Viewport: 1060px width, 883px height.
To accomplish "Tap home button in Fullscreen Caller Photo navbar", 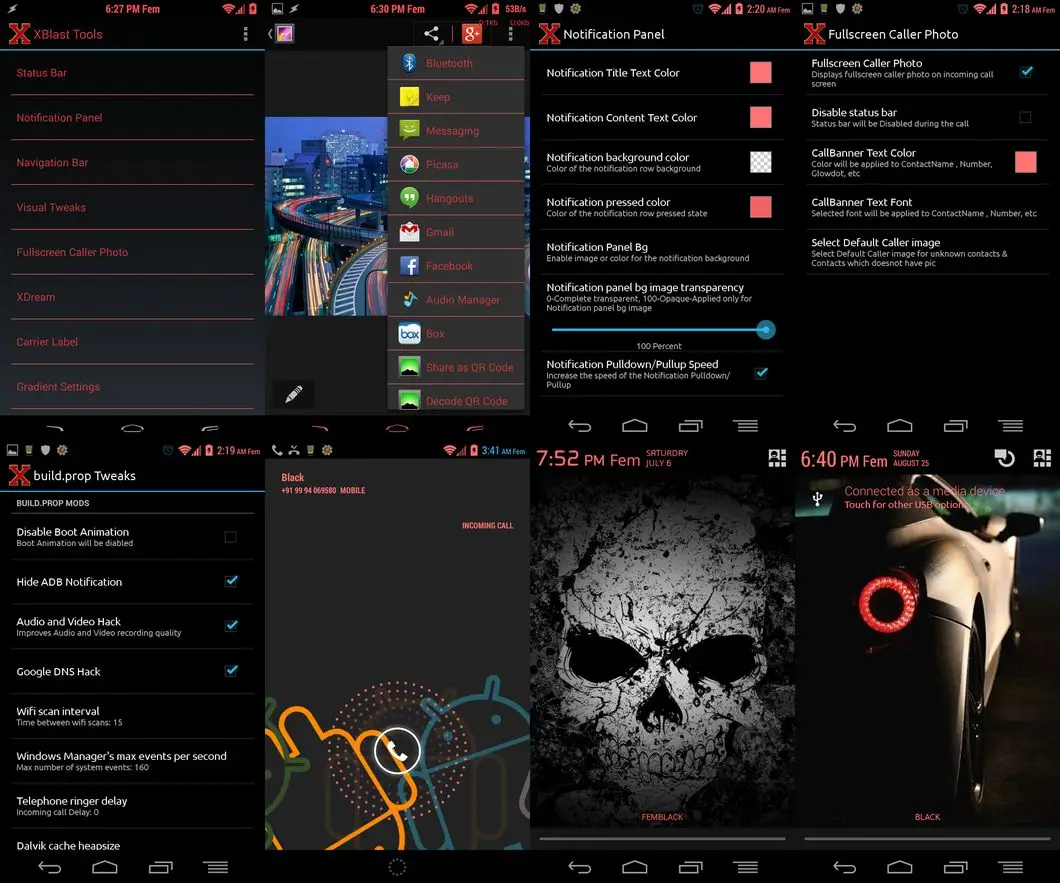I will [x=900, y=425].
